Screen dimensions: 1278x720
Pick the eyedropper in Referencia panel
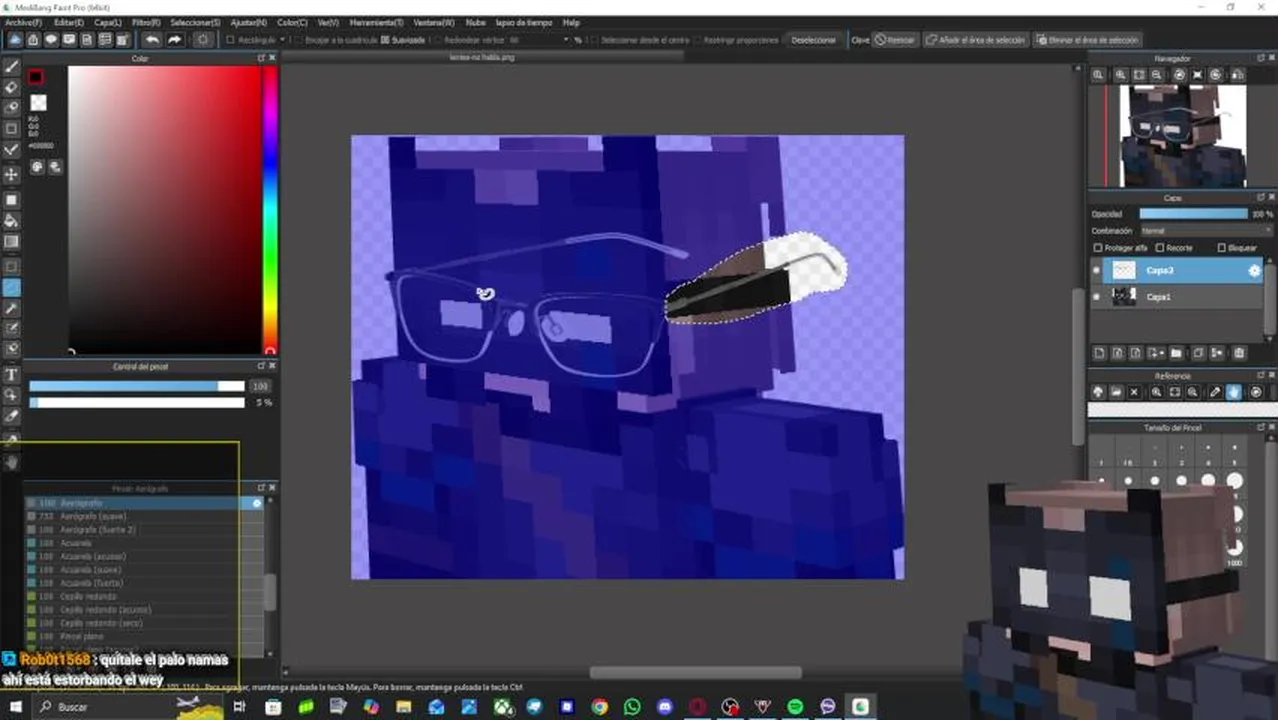[x=1215, y=393]
